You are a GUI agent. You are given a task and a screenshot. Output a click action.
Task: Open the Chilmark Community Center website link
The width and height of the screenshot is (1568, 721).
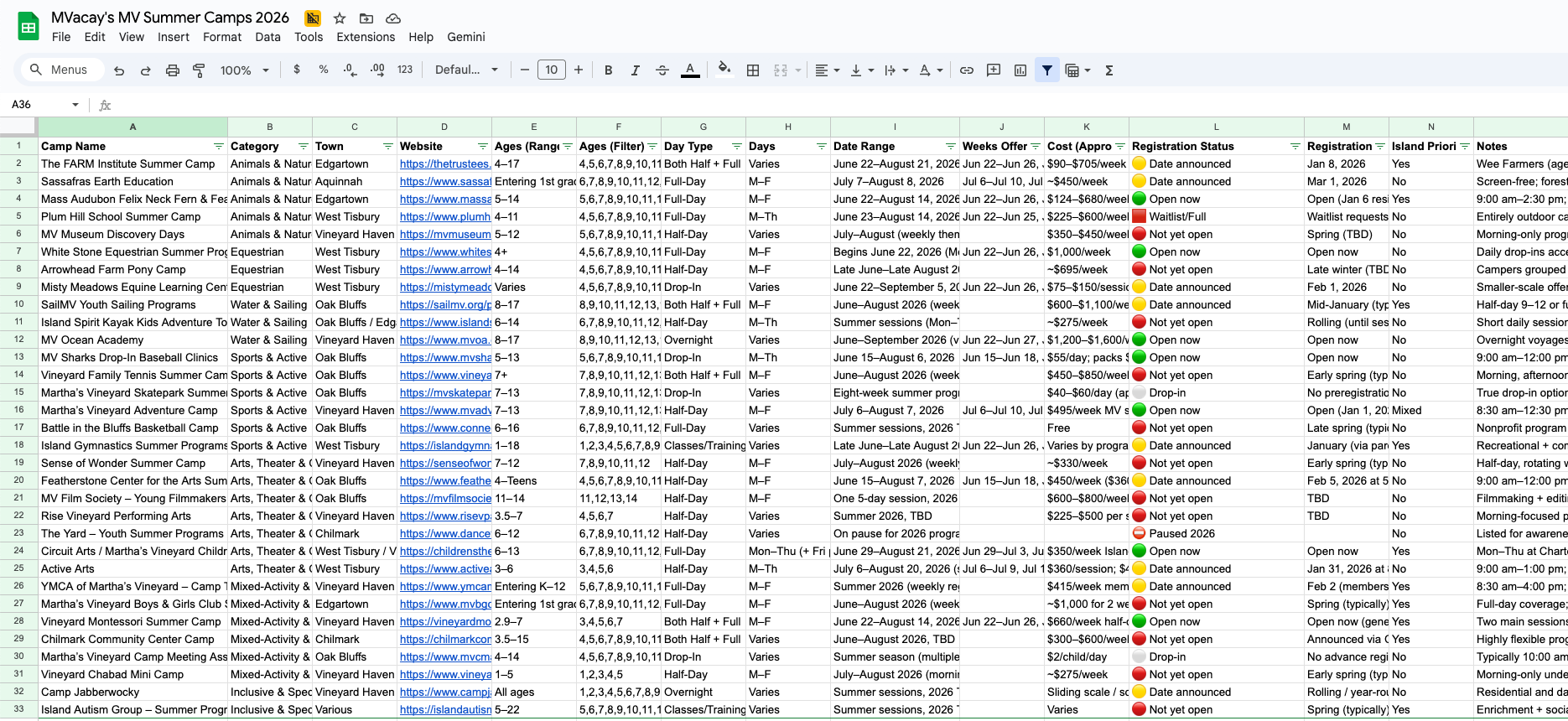click(x=445, y=640)
